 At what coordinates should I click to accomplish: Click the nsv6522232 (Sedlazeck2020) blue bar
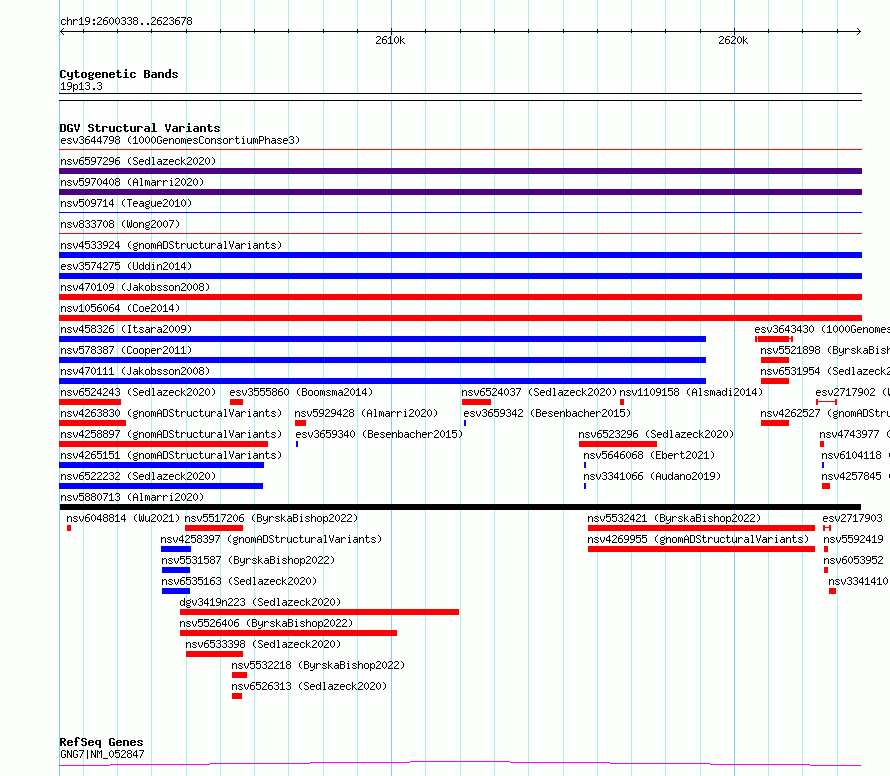[x=161, y=486]
